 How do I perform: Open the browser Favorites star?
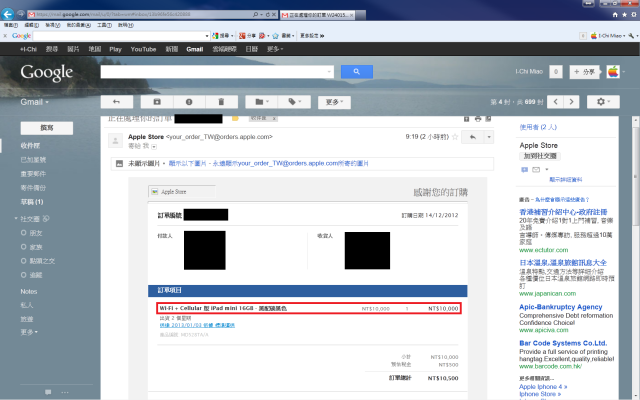[624, 15]
